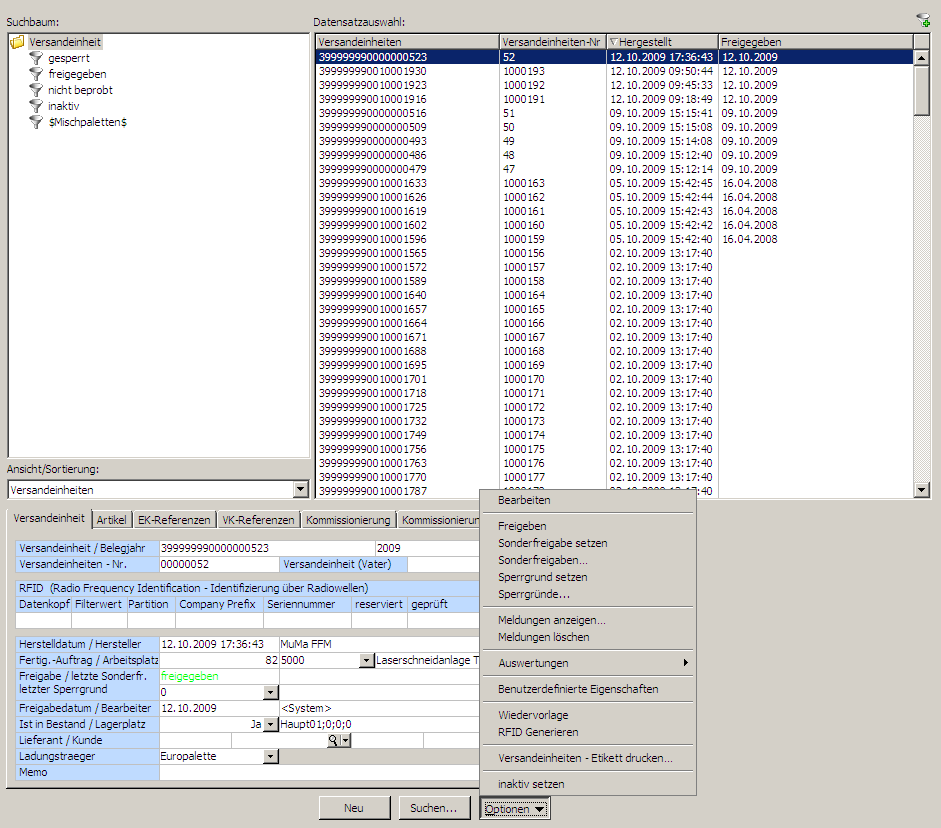Switch to the EK-Referenzen tab

[174, 520]
